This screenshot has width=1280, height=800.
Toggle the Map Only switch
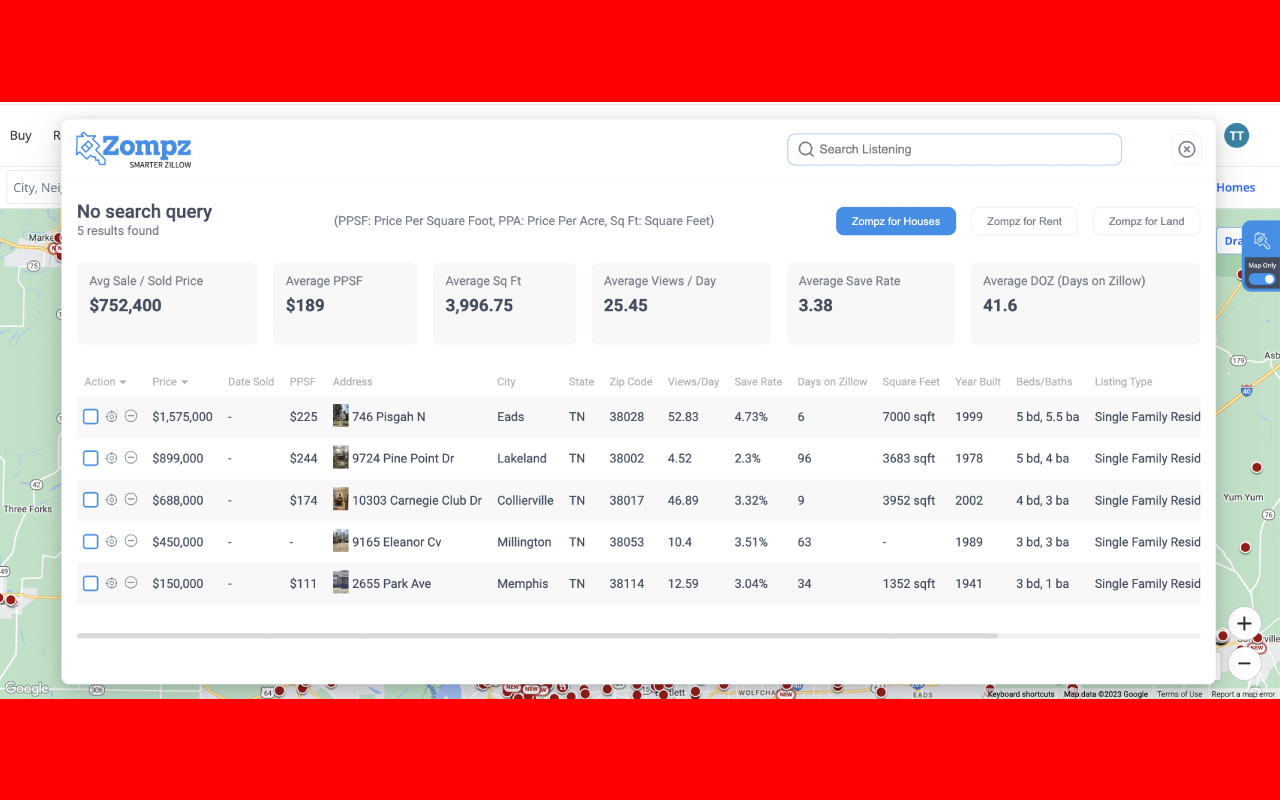1262,279
